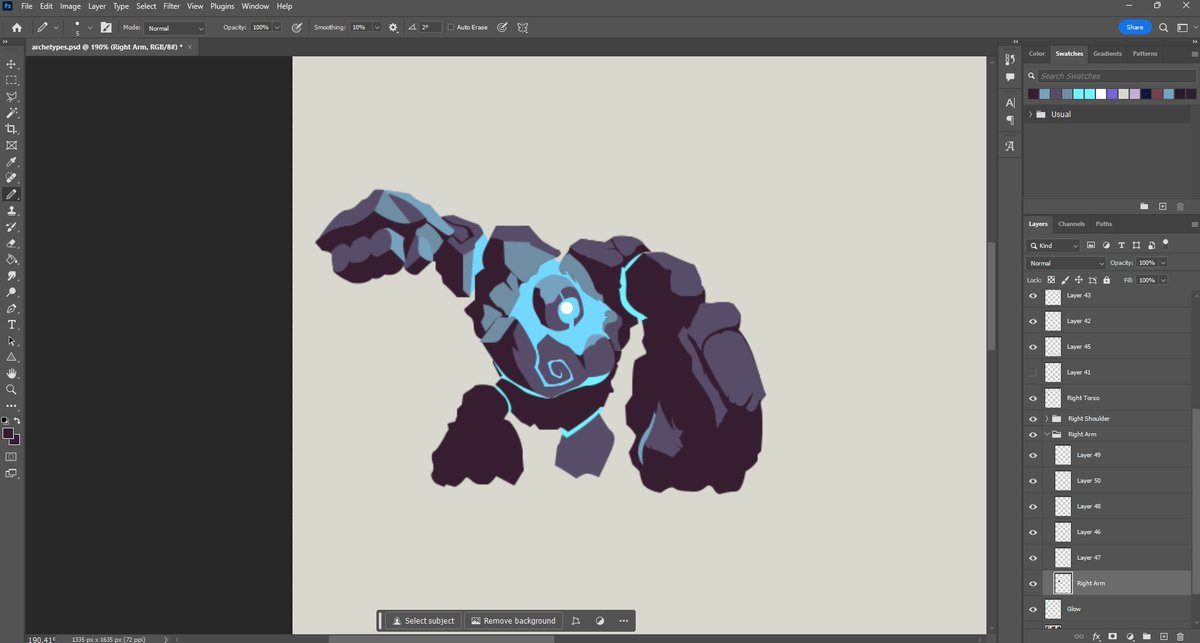The width and height of the screenshot is (1200, 643).
Task: Toggle layer filtering on/off switch
Action: [x=1165, y=243]
